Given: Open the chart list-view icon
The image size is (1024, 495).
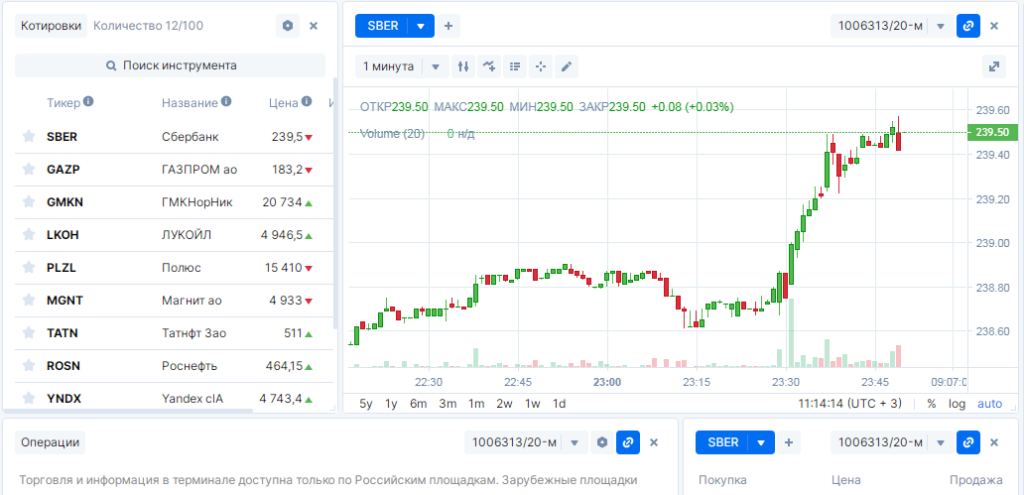Looking at the screenshot, I should point(515,67).
